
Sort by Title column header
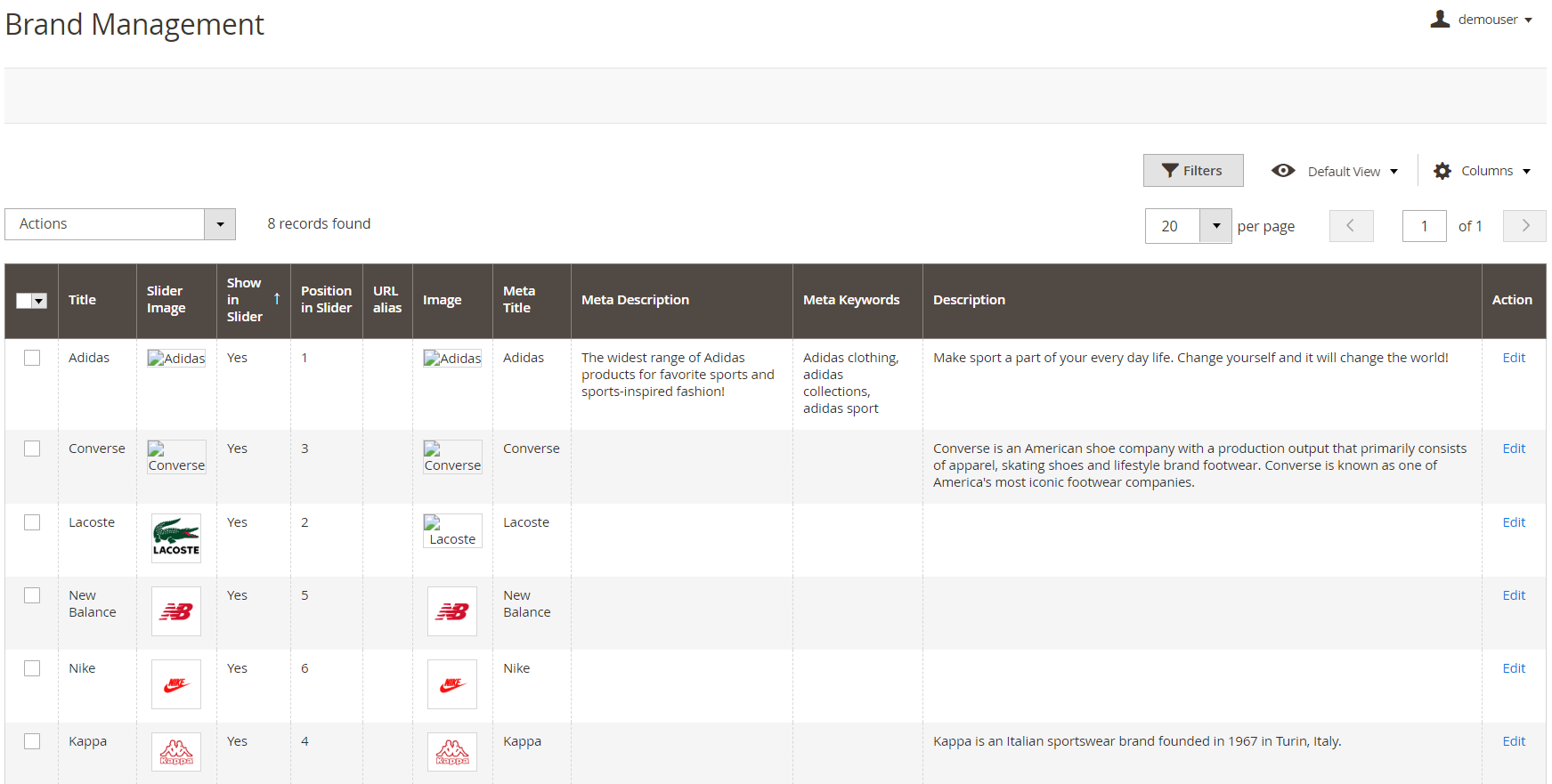click(97, 300)
